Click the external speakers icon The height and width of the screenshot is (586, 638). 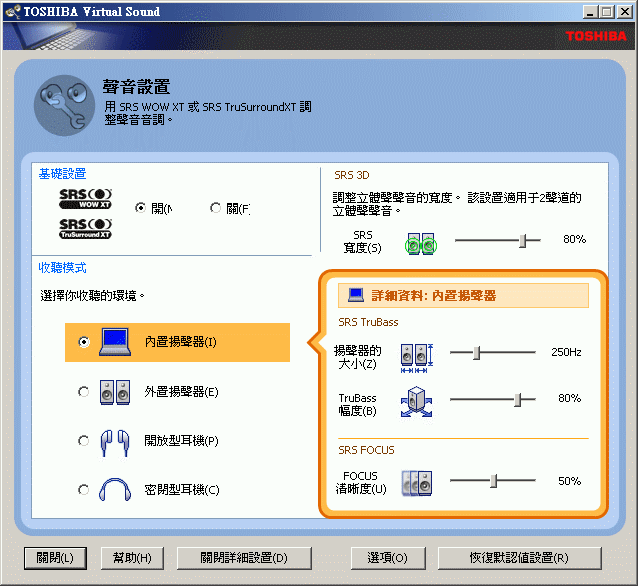115,392
